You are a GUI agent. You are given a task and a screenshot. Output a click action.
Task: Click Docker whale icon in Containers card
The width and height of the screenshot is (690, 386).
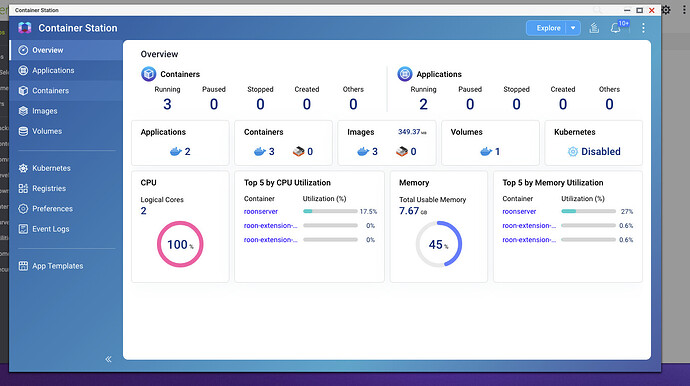point(260,152)
